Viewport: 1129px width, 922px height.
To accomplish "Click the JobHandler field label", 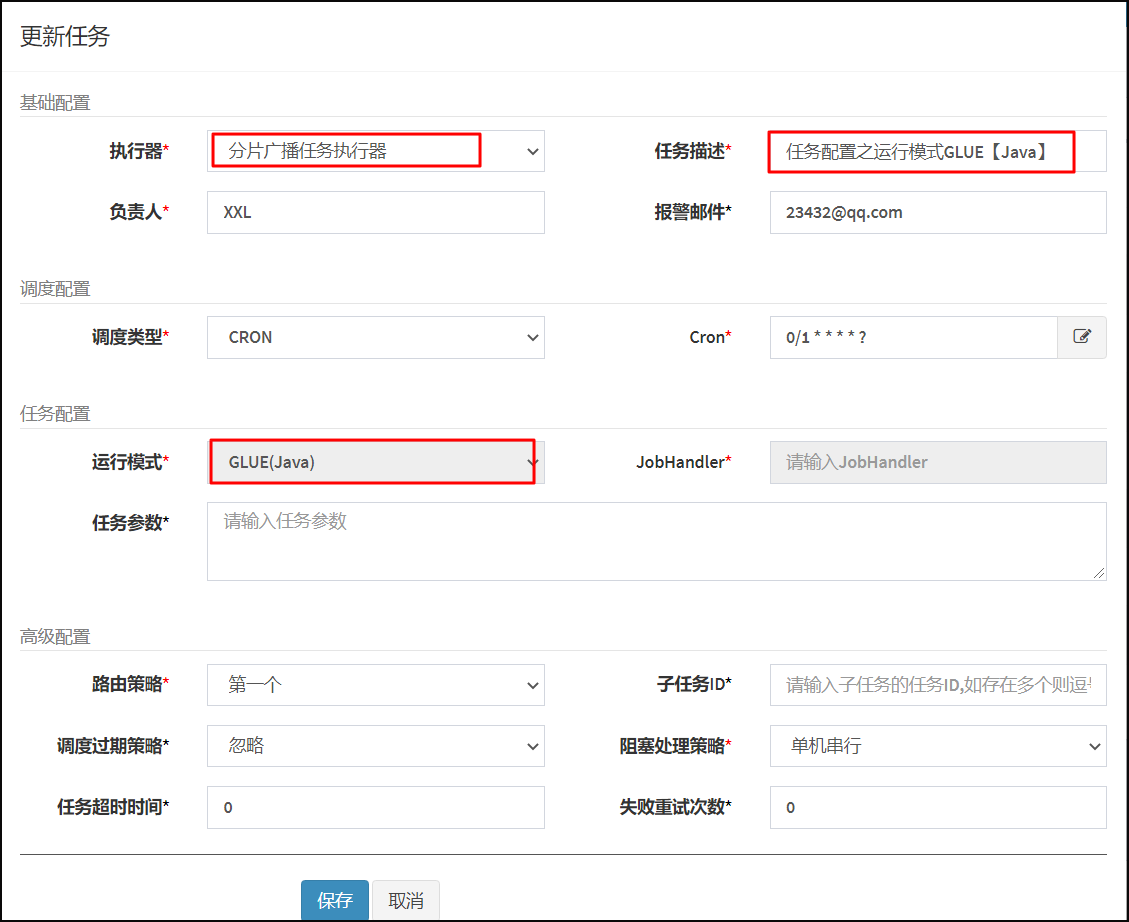I will [683, 462].
